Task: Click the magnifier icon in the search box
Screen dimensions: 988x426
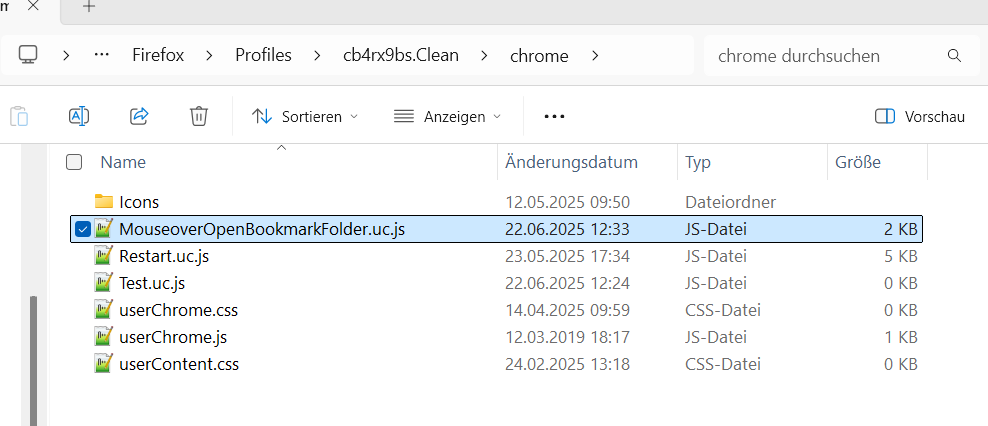Action: click(x=954, y=56)
